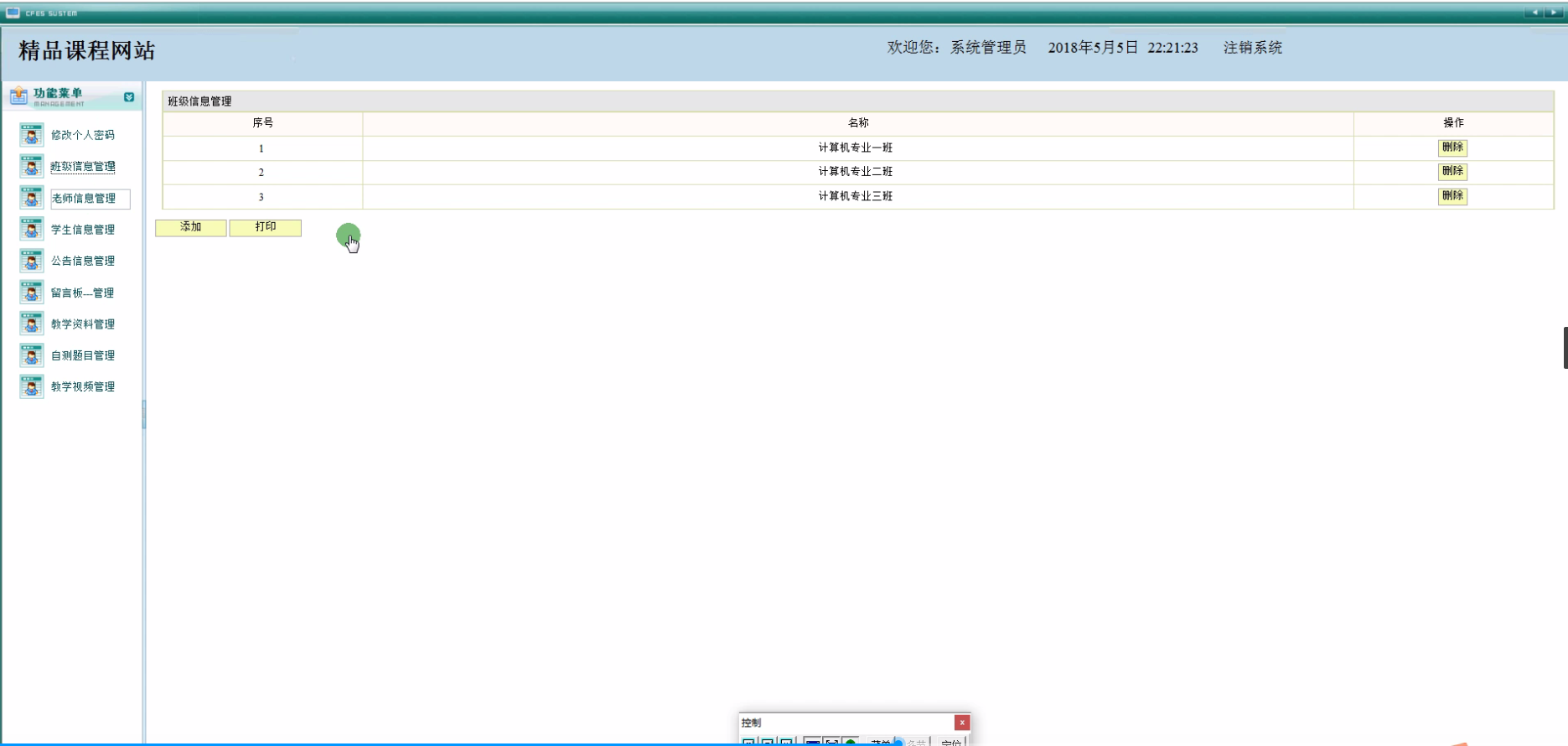Image resolution: width=1568 pixels, height=746 pixels.
Task: Click the icon beside 留言板—管理
Action: coord(32,293)
